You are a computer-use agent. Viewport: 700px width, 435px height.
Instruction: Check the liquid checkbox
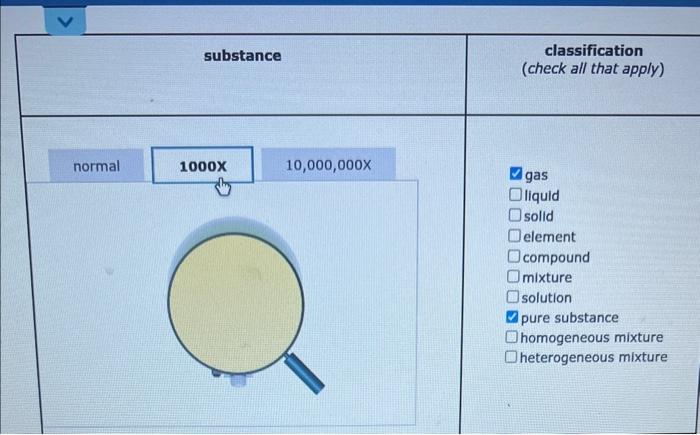515,194
